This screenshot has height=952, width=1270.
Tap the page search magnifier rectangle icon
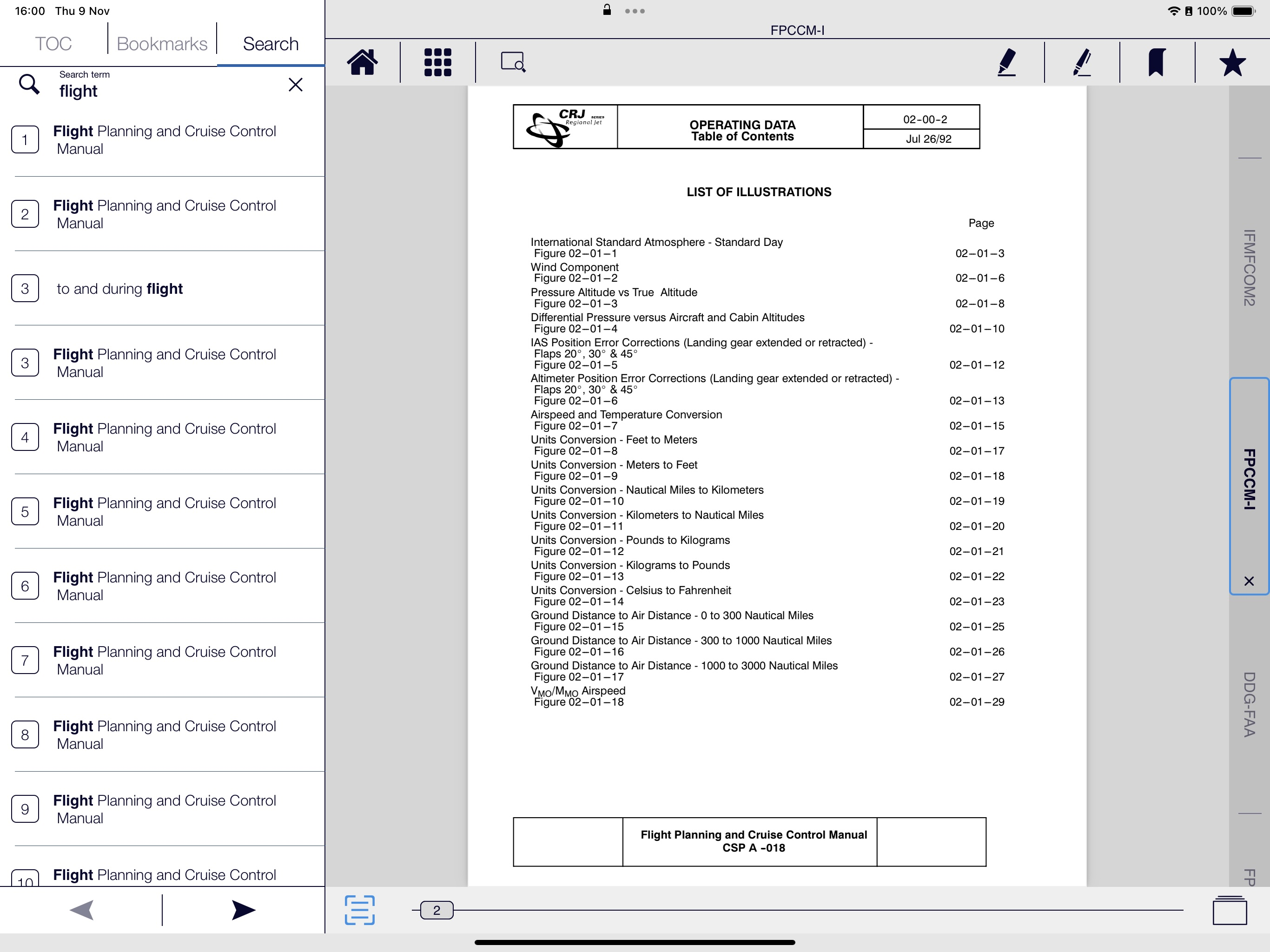click(x=513, y=62)
